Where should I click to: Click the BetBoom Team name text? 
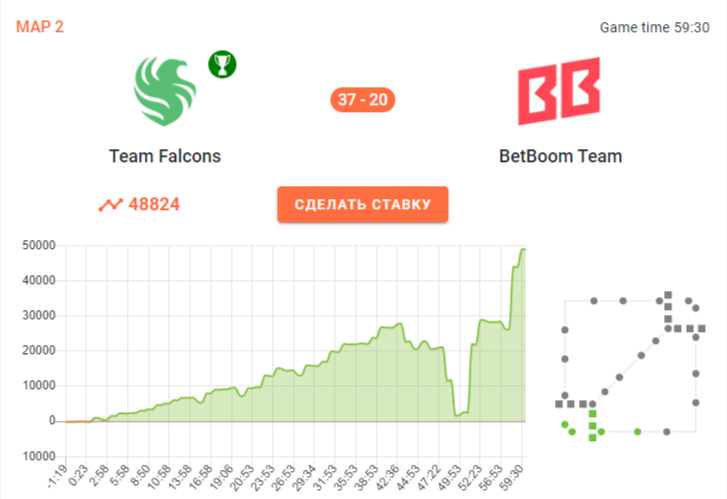point(561,156)
